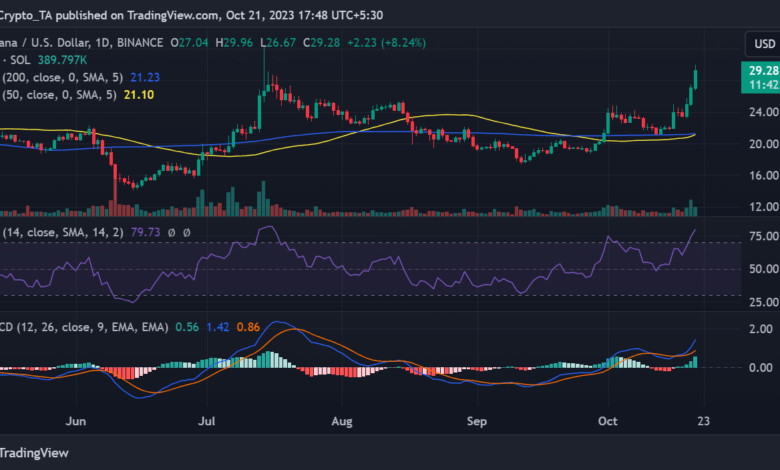
Task: Click the 24.00 price axis label
Action: [760, 112]
